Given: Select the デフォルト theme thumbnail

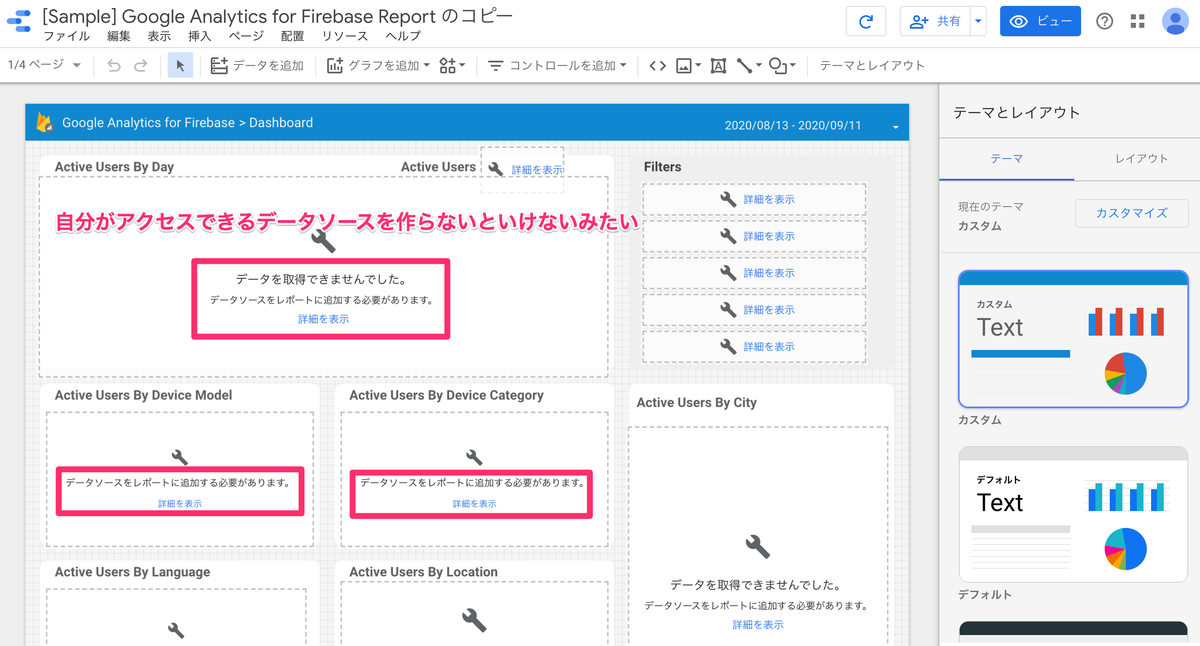Looking at the screenshot, I should tap(1073, 513).
